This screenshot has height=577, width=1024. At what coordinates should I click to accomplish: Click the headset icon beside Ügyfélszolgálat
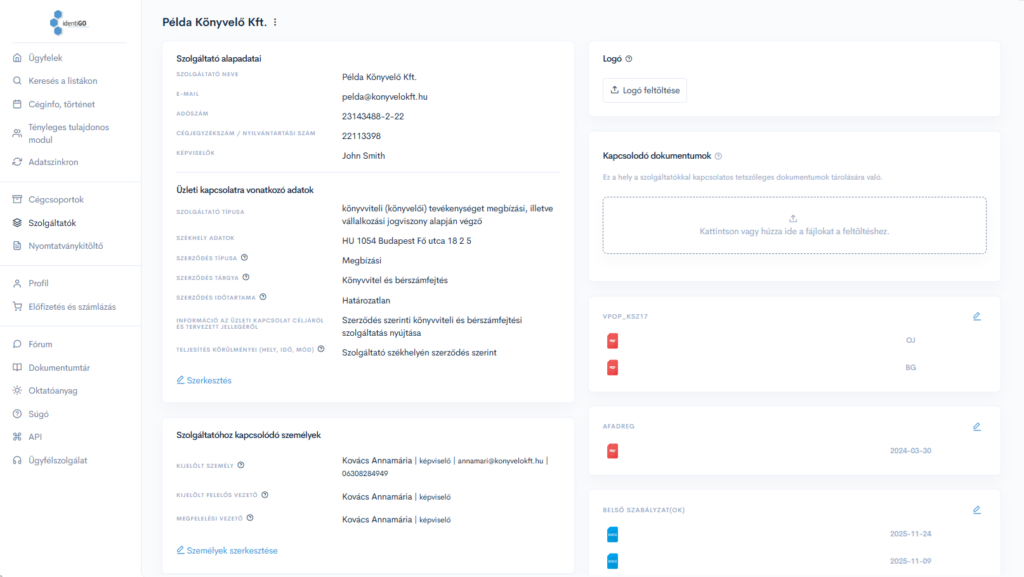(x=17, y=460)
